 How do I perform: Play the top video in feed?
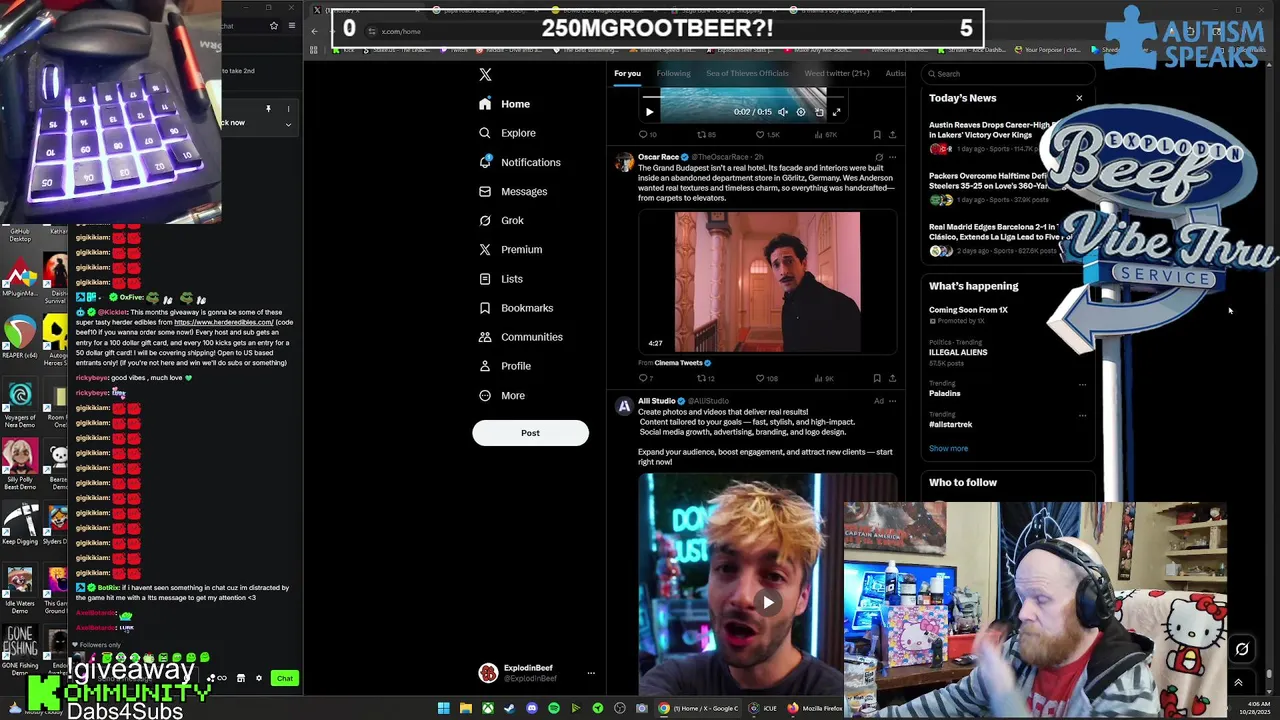649,112
